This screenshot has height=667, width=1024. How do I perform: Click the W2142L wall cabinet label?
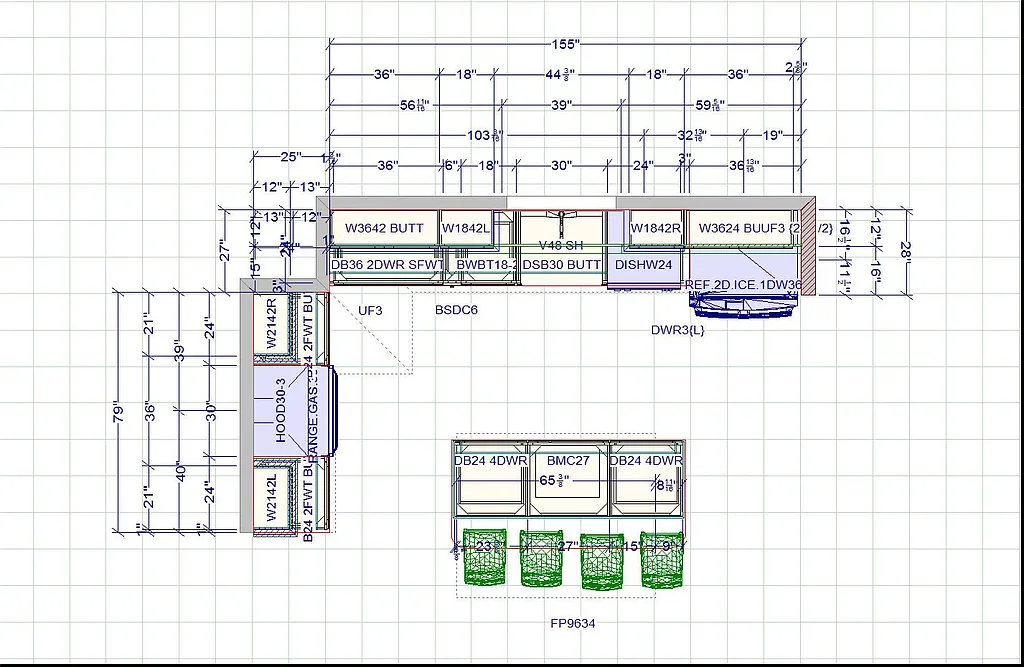[272, 497]
